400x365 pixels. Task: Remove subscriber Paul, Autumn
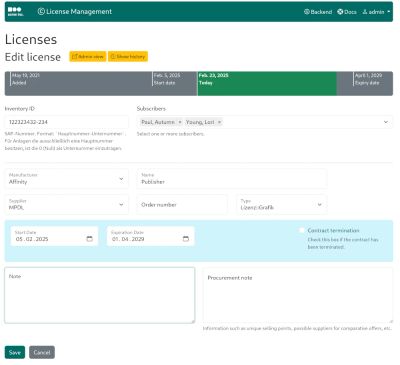(180, 122)
